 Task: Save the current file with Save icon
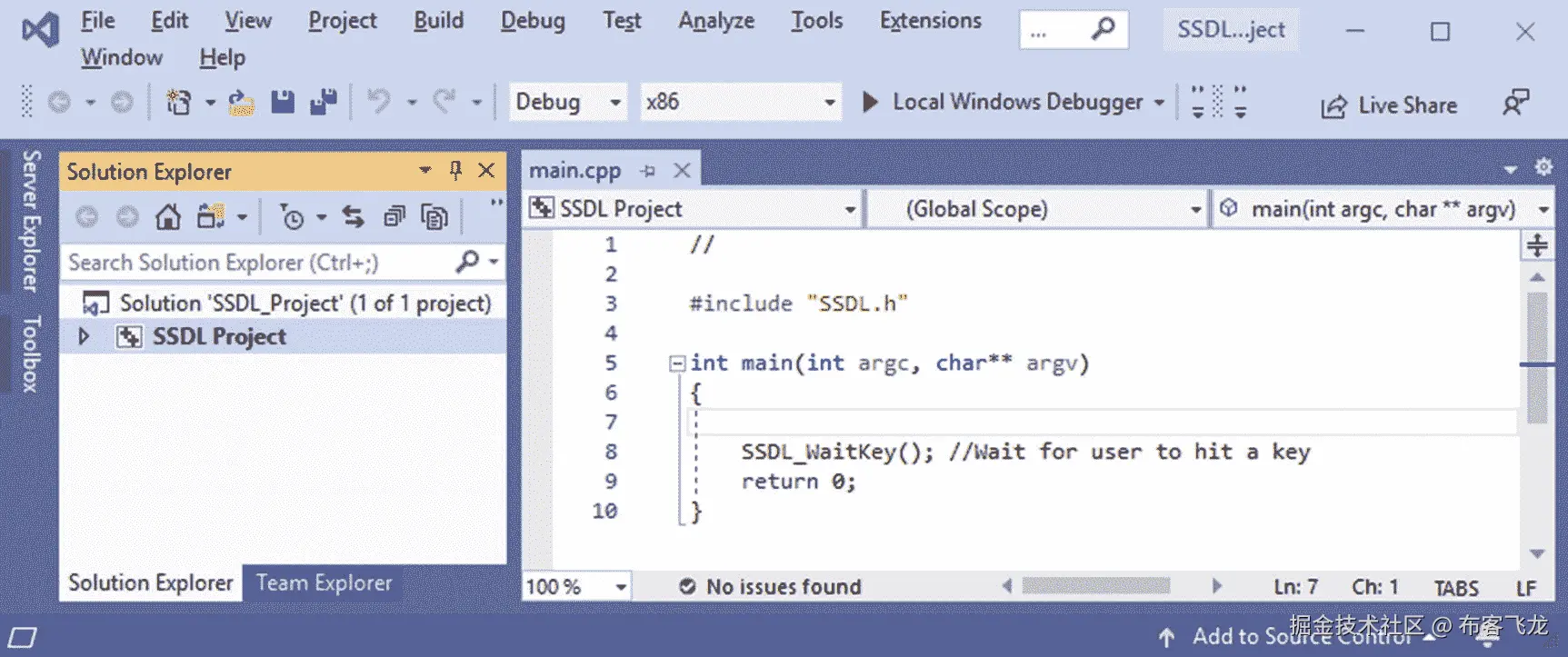283,102
